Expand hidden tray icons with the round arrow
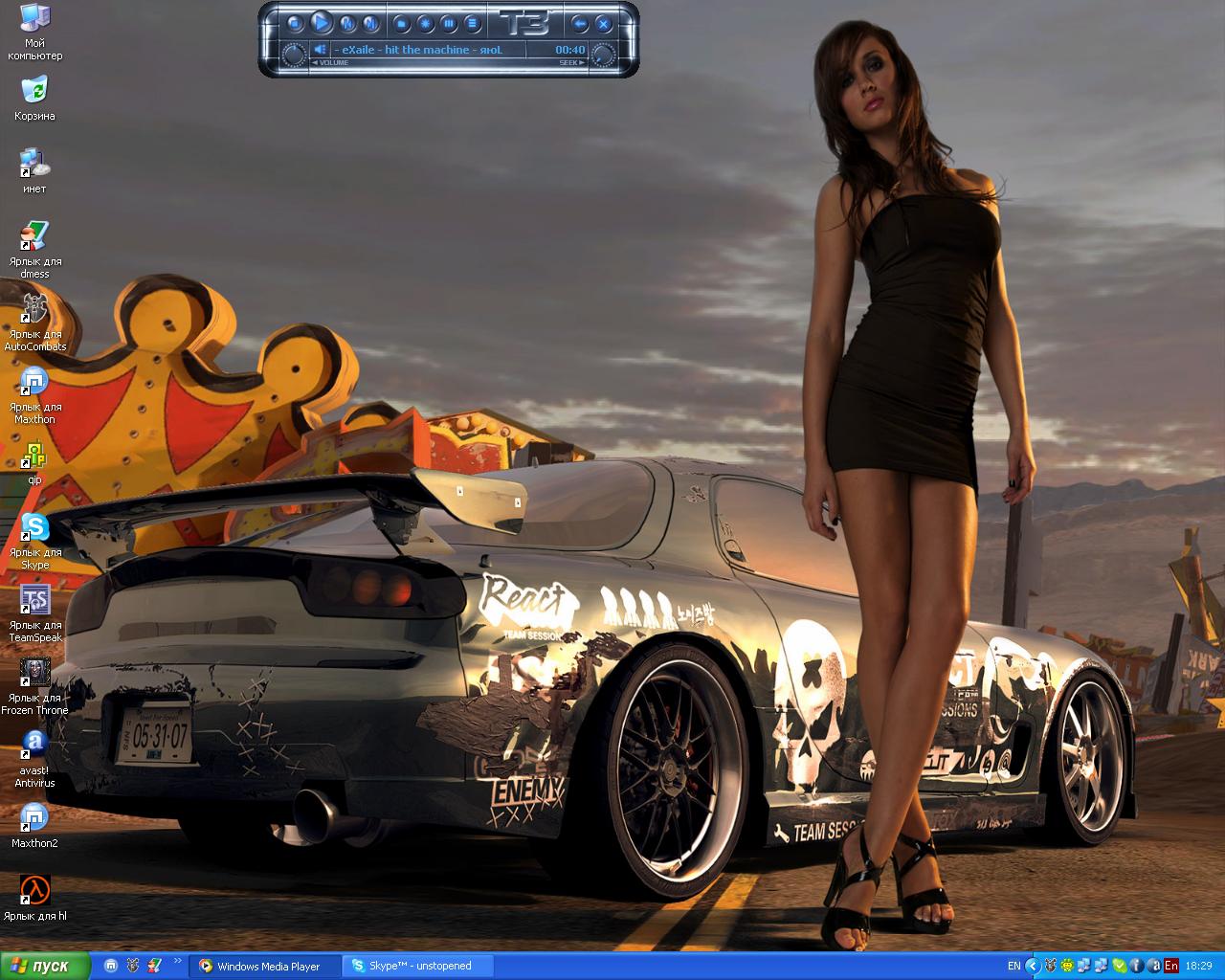 click(1033, 966)
